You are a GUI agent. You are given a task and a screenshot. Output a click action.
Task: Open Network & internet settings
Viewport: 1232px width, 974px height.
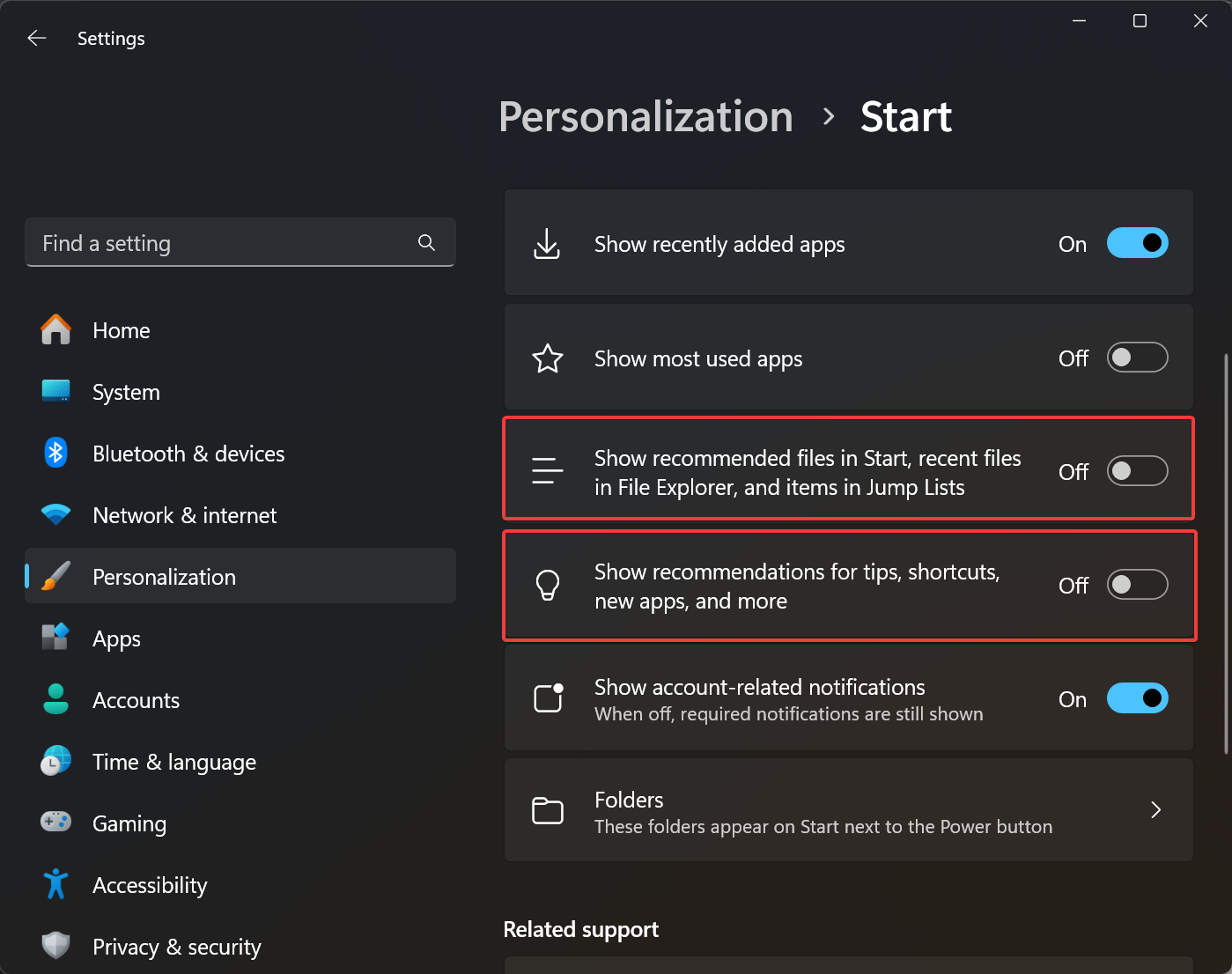click(x=240, y=515)
